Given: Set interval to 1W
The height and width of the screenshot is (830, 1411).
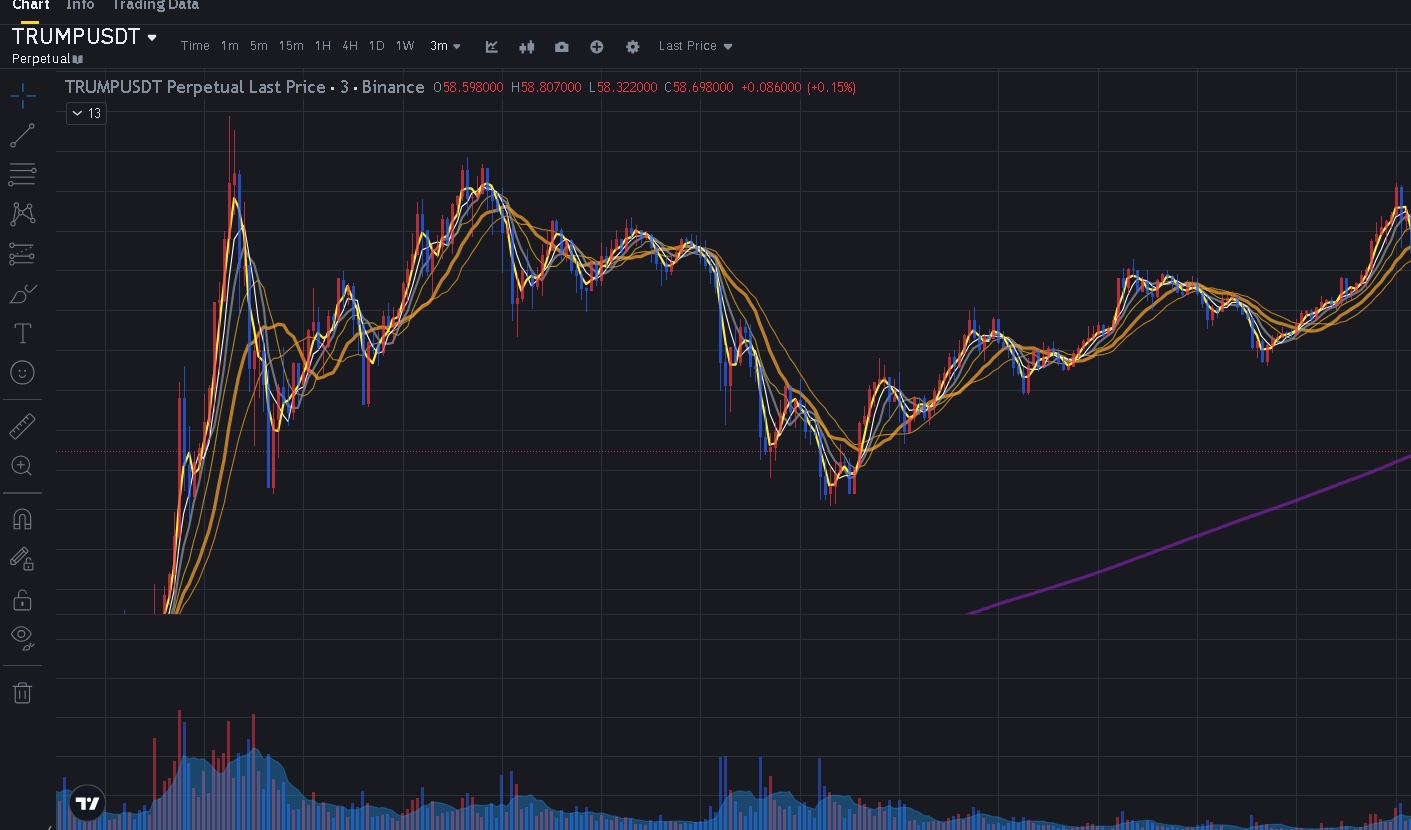Looking at the screenshot, I should [405, 46].
